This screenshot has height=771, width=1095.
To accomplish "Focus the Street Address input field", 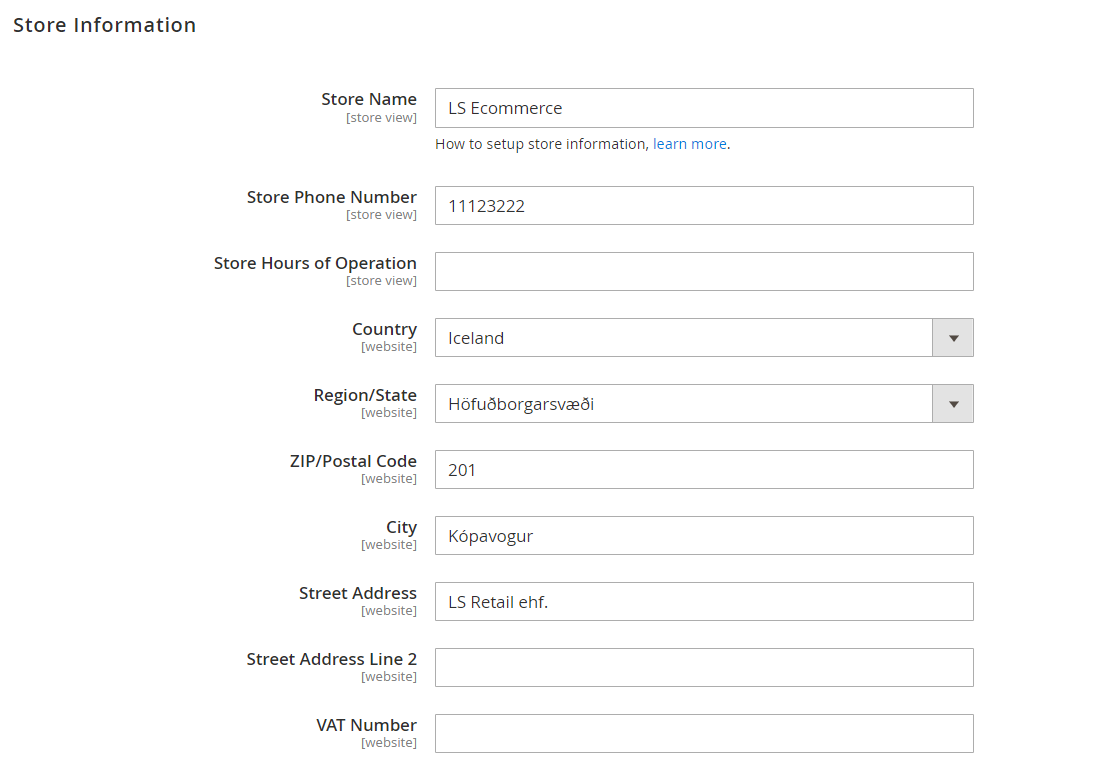I will pyautogui.click(x=703, y=602).
